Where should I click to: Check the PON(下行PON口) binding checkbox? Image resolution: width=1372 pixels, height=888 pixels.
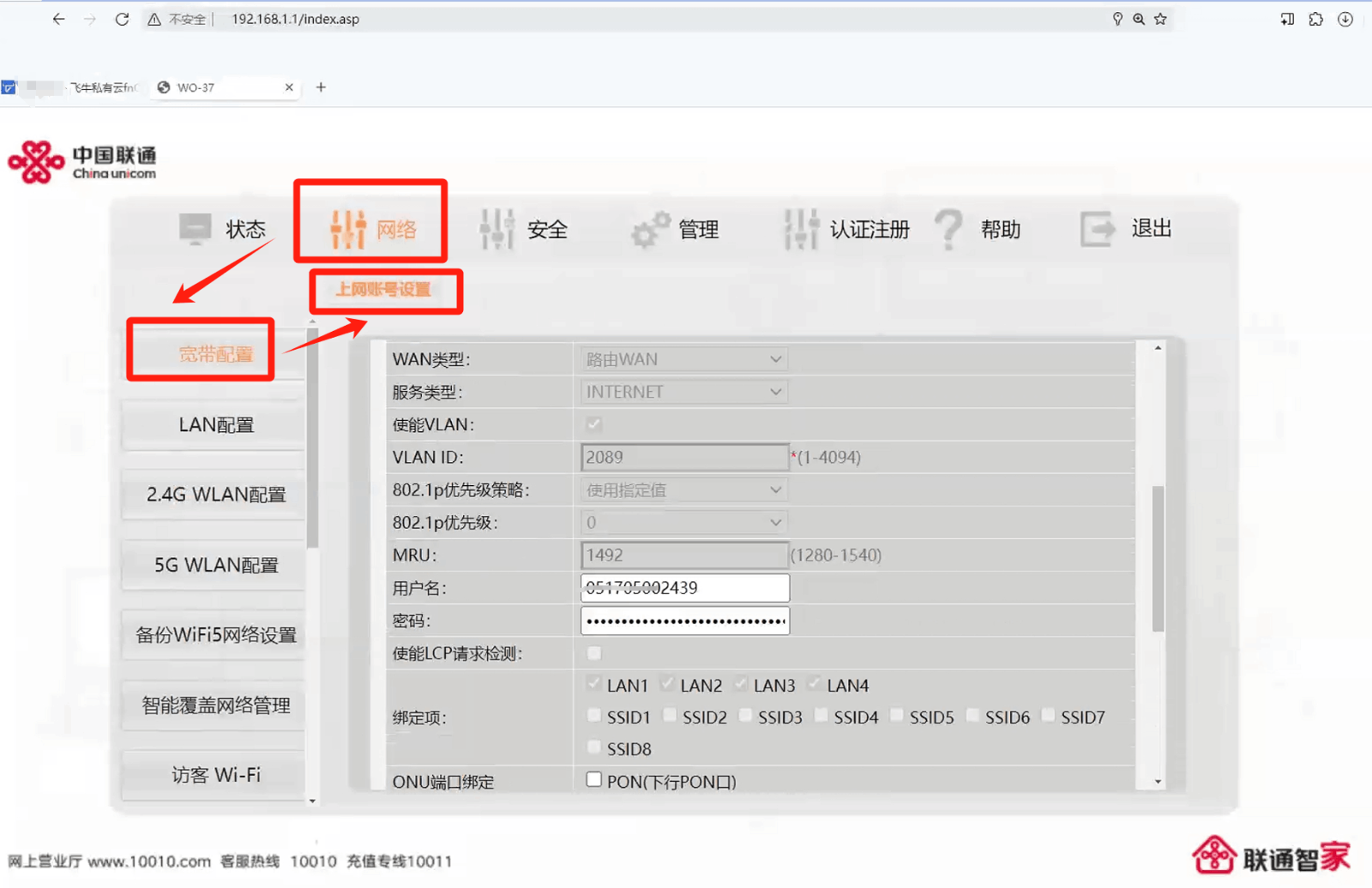click(593, 778)
